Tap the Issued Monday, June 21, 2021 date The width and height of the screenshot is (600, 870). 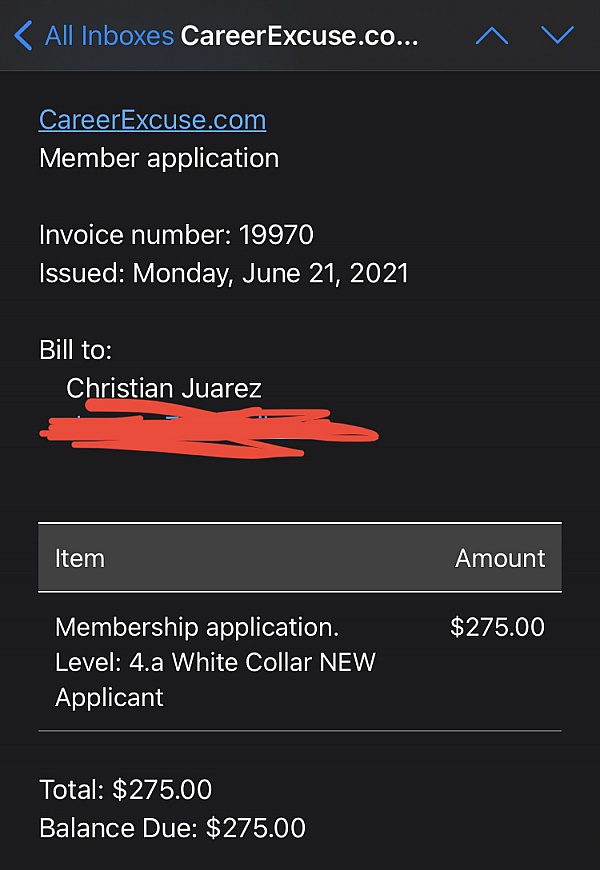tap(224, 274)
